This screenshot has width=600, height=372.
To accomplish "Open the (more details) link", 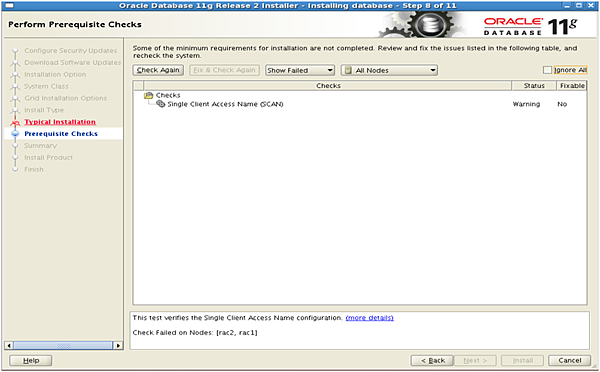I will 369,318.
